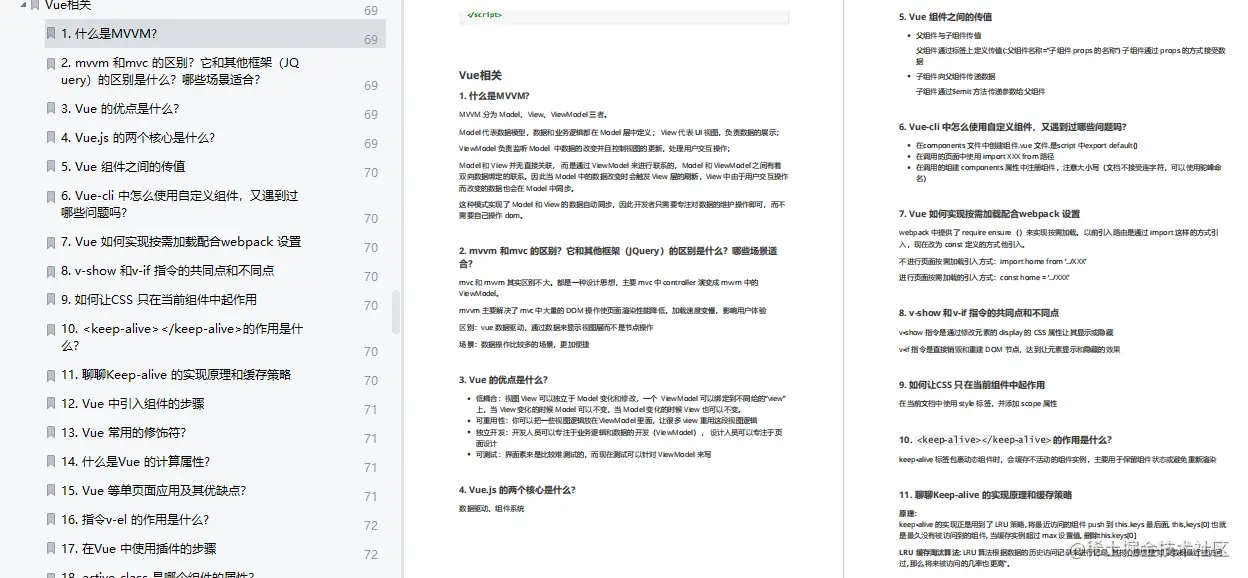The width and height of the screenshot is (1248, 578).
Task: Click bookmark icon beside 13. Vue 常用的修饰符?
Action: pos(51,433)
